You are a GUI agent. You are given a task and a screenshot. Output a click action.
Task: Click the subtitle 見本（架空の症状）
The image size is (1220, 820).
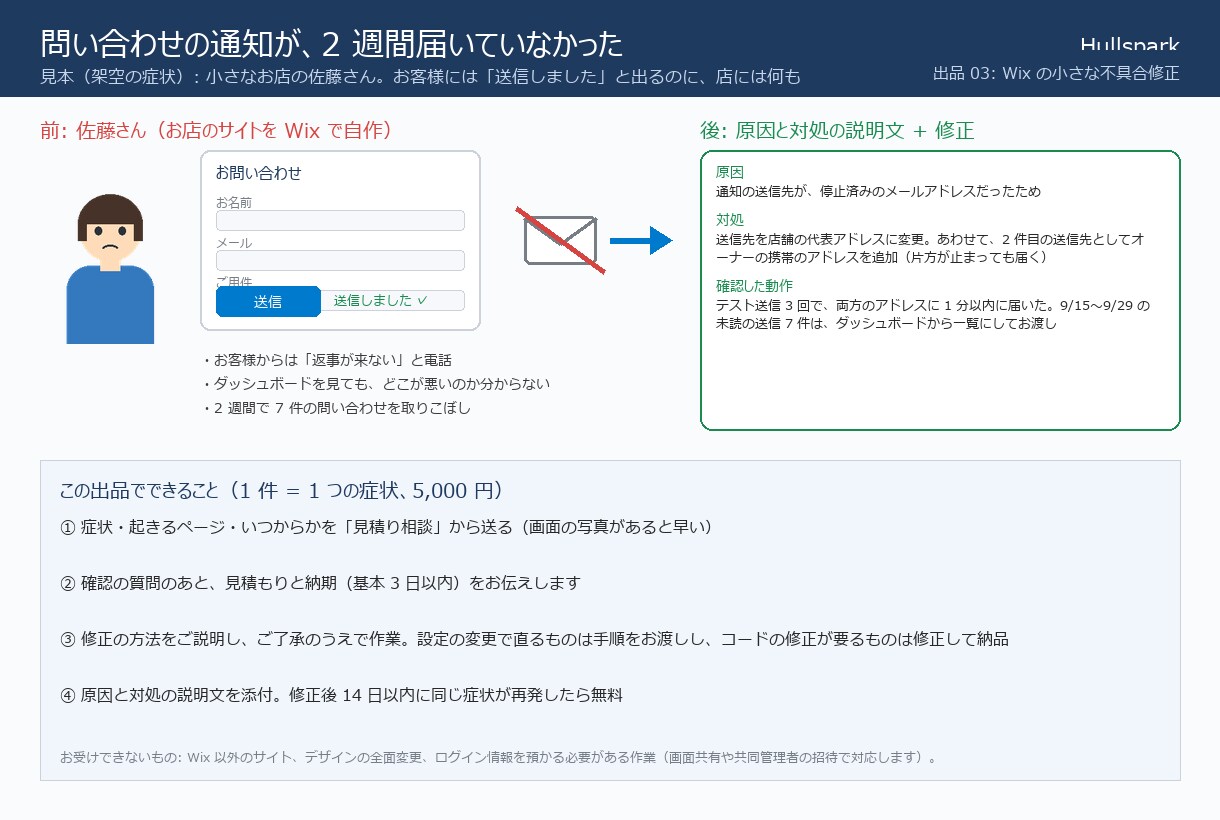click(420, 76)
